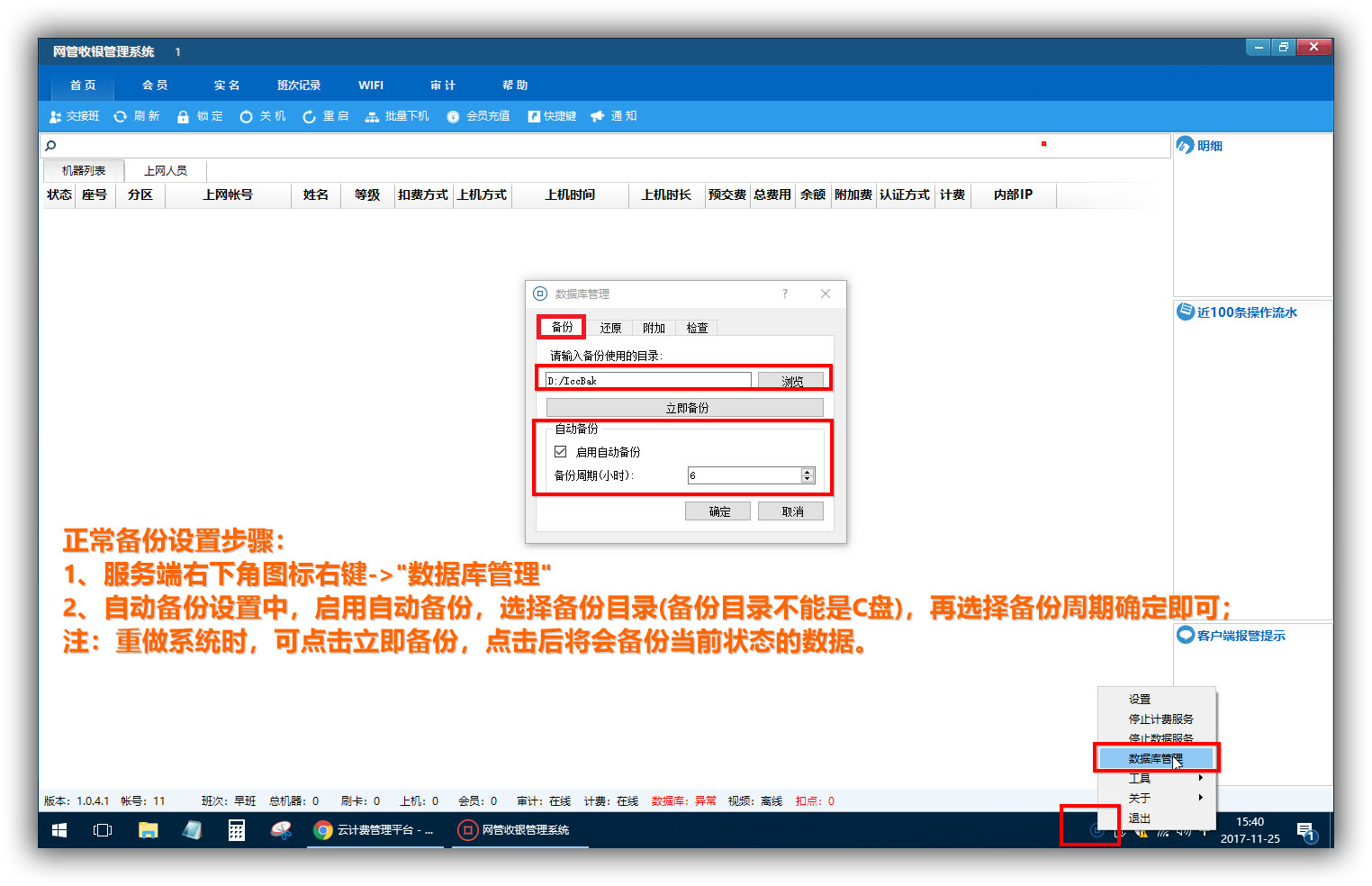Click the 客户端报警提示 panel icon
Viewport: 1372px width, 886px height.
(x=1186, y=635)
